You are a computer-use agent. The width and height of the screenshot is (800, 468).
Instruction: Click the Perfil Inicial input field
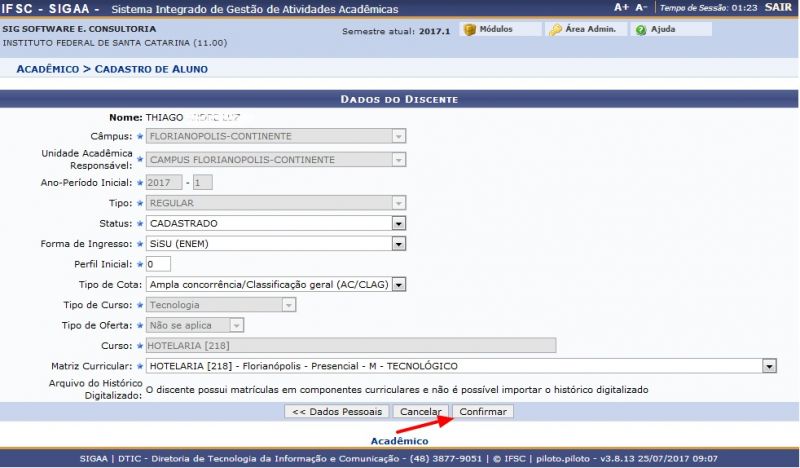click(158, 264)
